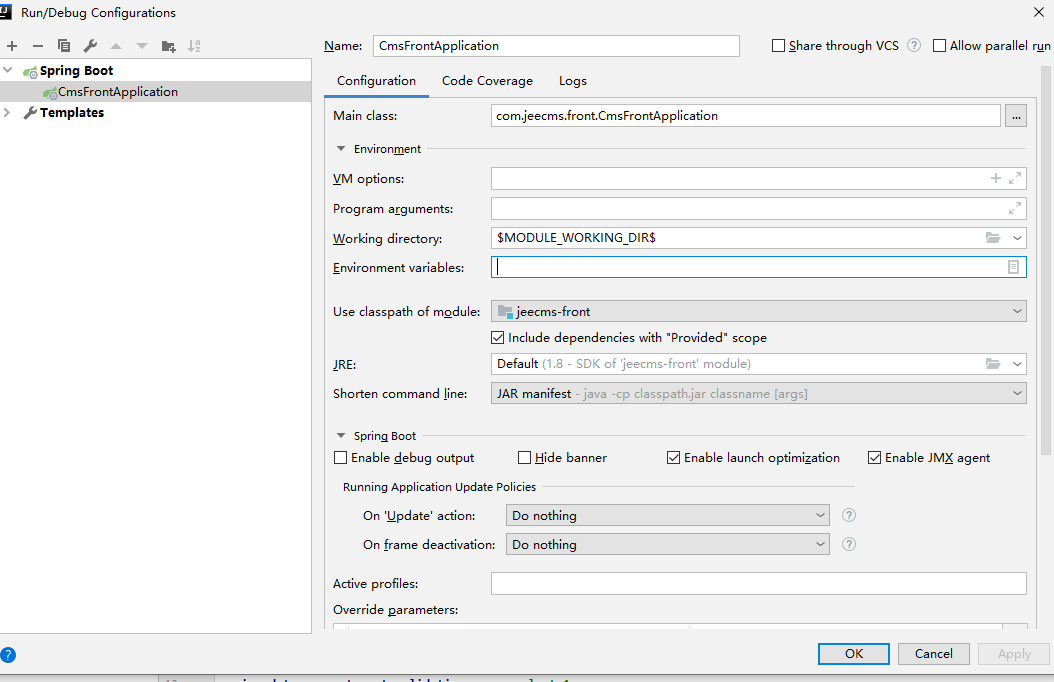Click the sort configurations alphabetically icon
1054x682 pixels.
click(x=194, y=46)
